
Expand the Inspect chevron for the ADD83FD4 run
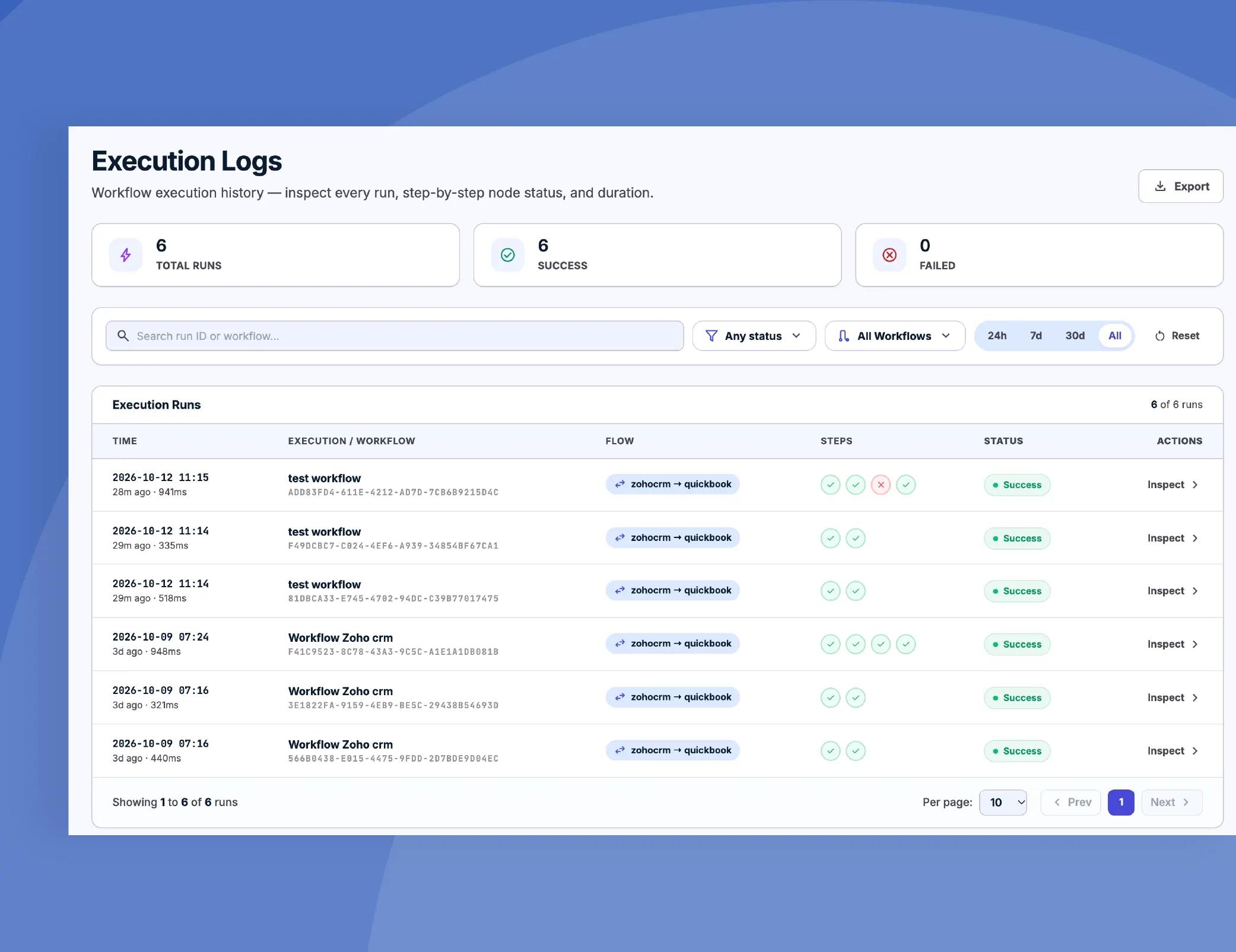(1195, 485)
